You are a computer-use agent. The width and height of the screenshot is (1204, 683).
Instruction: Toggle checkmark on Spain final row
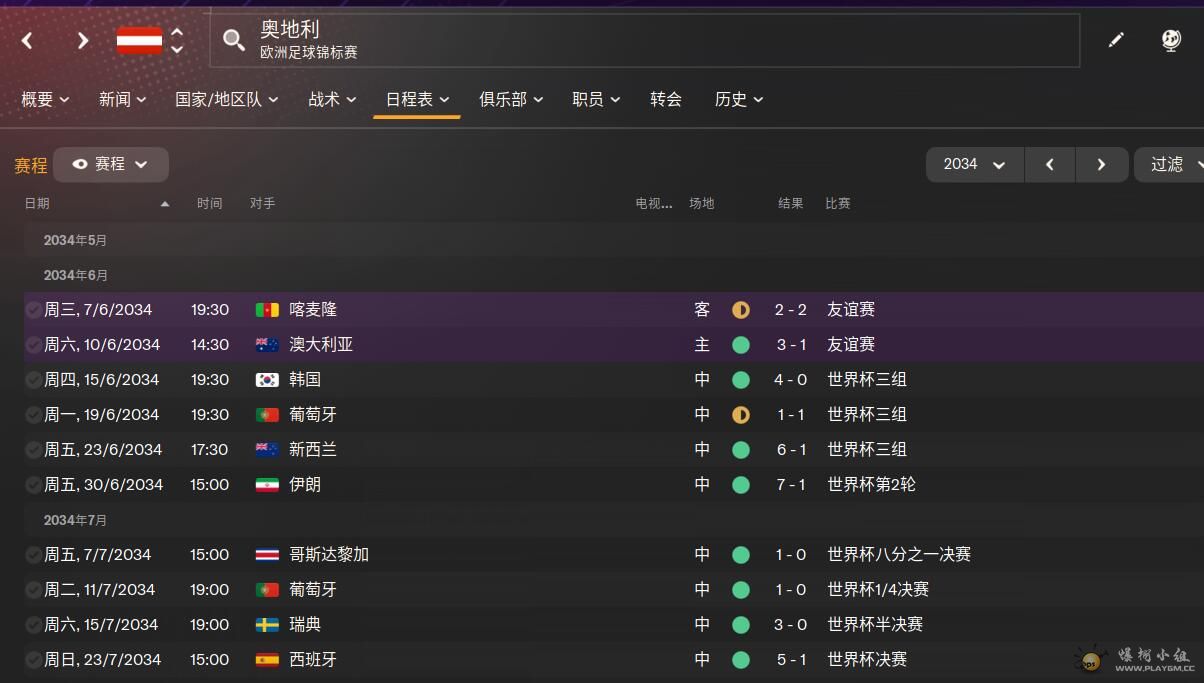click(x=34, y=660)
